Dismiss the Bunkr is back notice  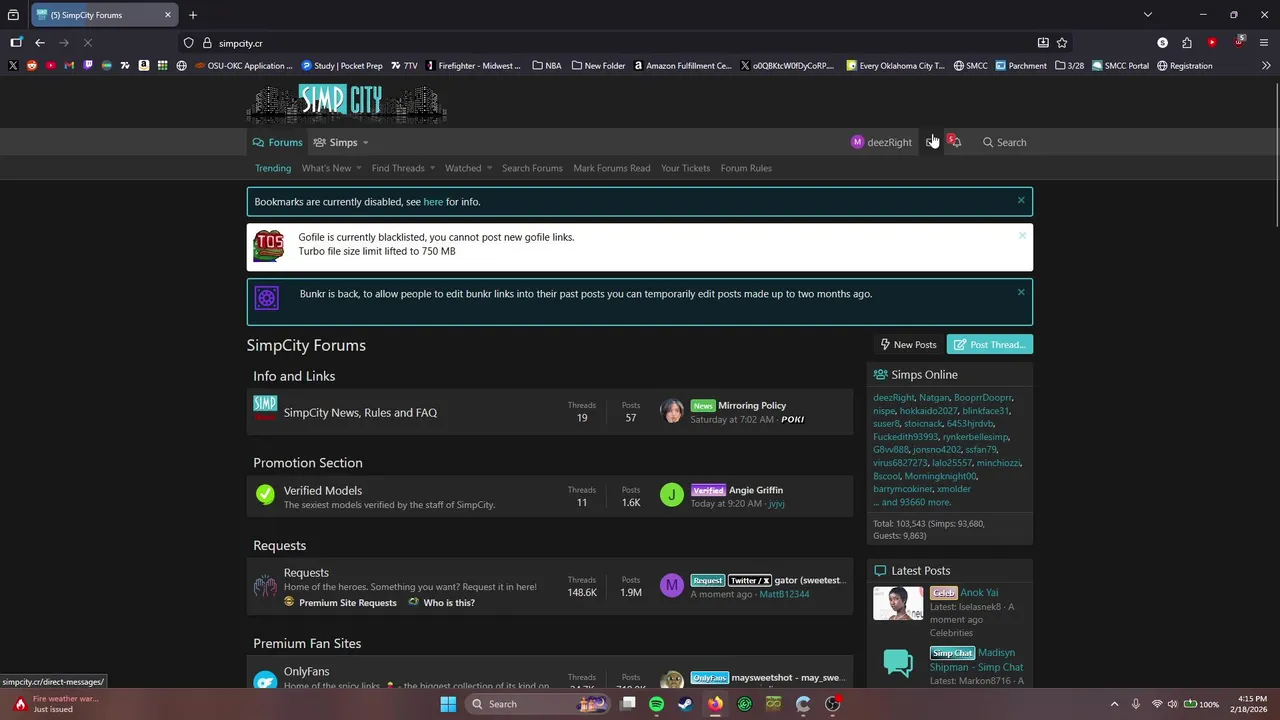tap(1021, 292)
